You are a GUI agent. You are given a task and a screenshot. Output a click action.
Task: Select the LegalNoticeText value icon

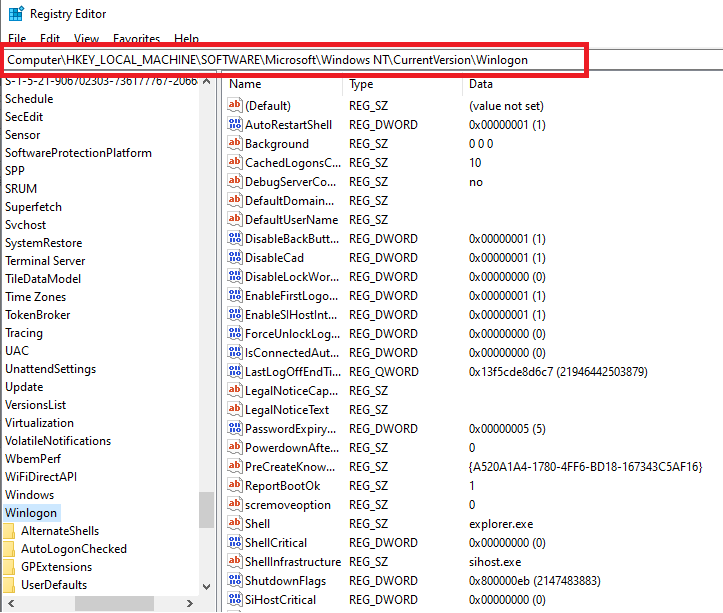235,410
